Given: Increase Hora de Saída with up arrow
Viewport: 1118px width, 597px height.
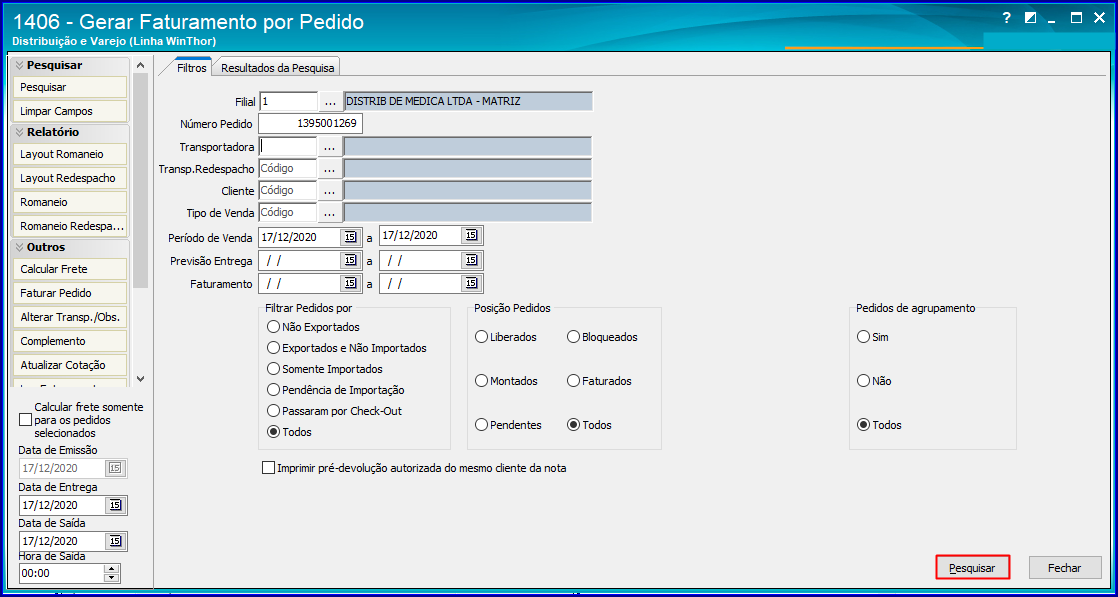Looking at the screenshot, I should 112,569.
